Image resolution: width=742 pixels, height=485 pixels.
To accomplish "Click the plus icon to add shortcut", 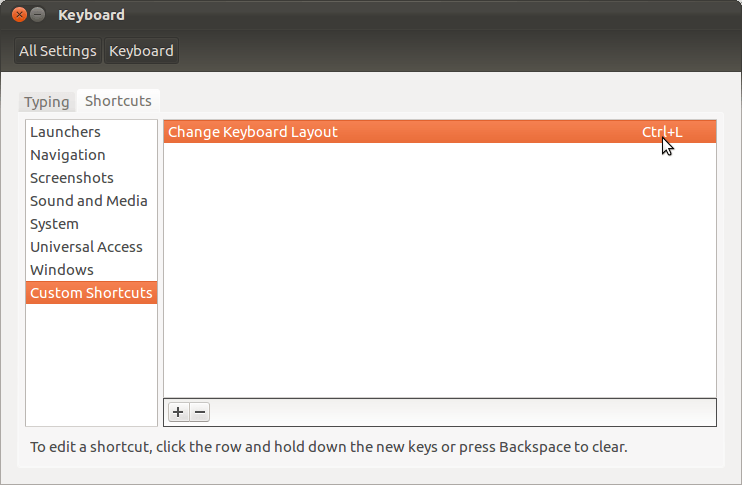I will pyautogui.click(x=177, y=412).
